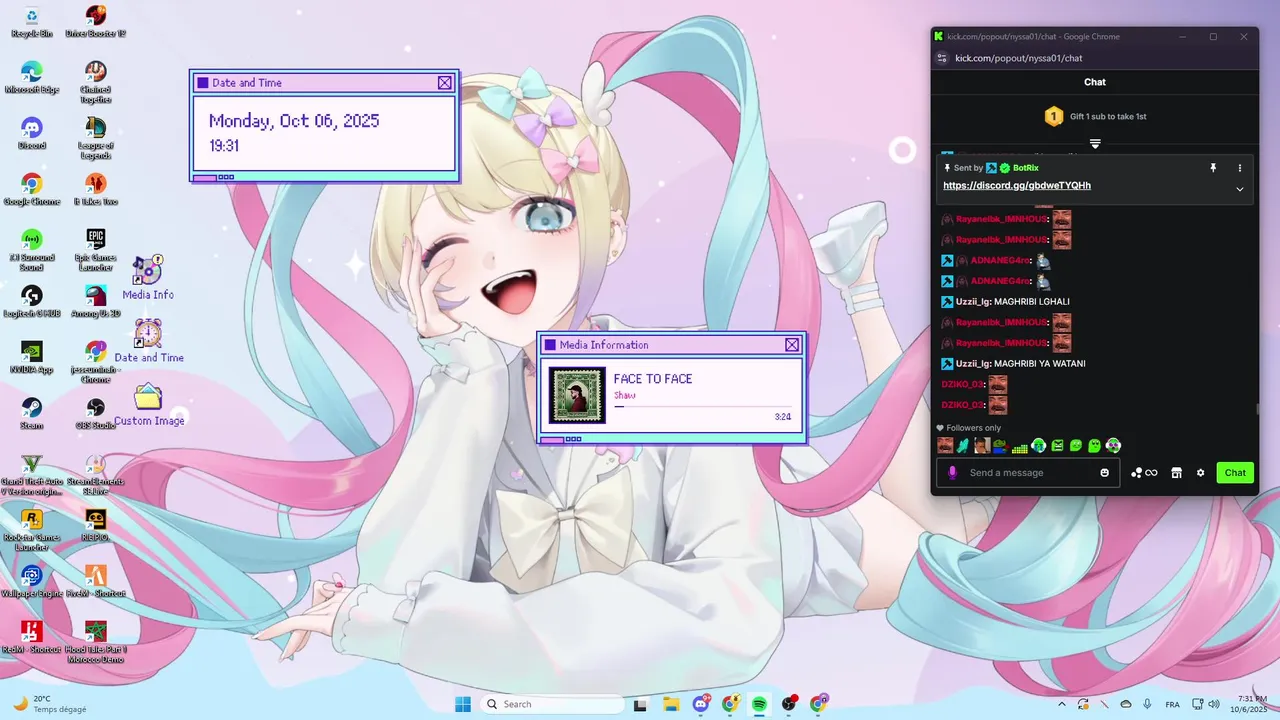Image resolution: width=1280 pixels, height=720 pixels.
Task: Open the chat shop icon
Action: point(1177,473)
